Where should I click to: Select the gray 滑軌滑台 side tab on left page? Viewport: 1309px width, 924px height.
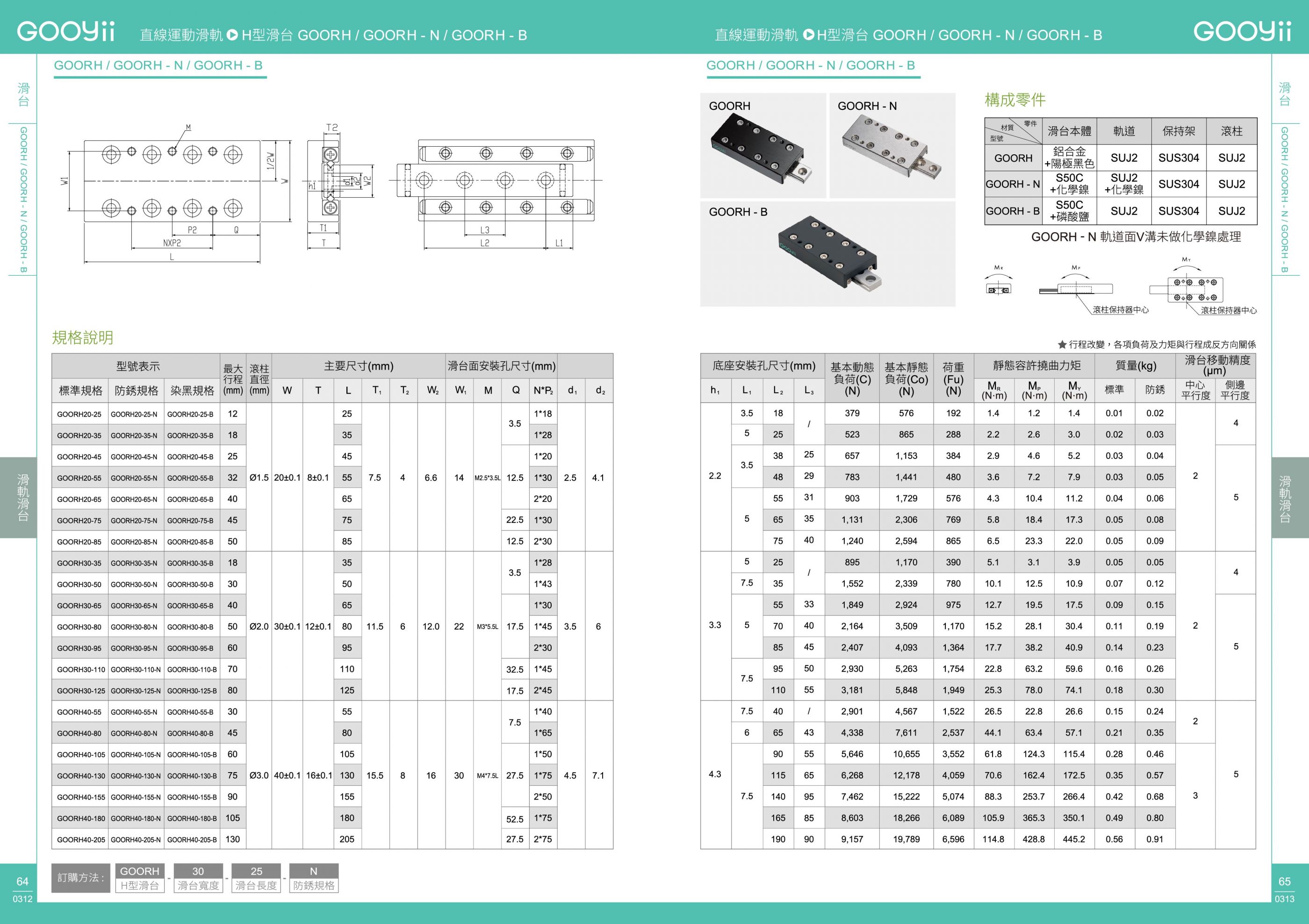pos(18,498)
